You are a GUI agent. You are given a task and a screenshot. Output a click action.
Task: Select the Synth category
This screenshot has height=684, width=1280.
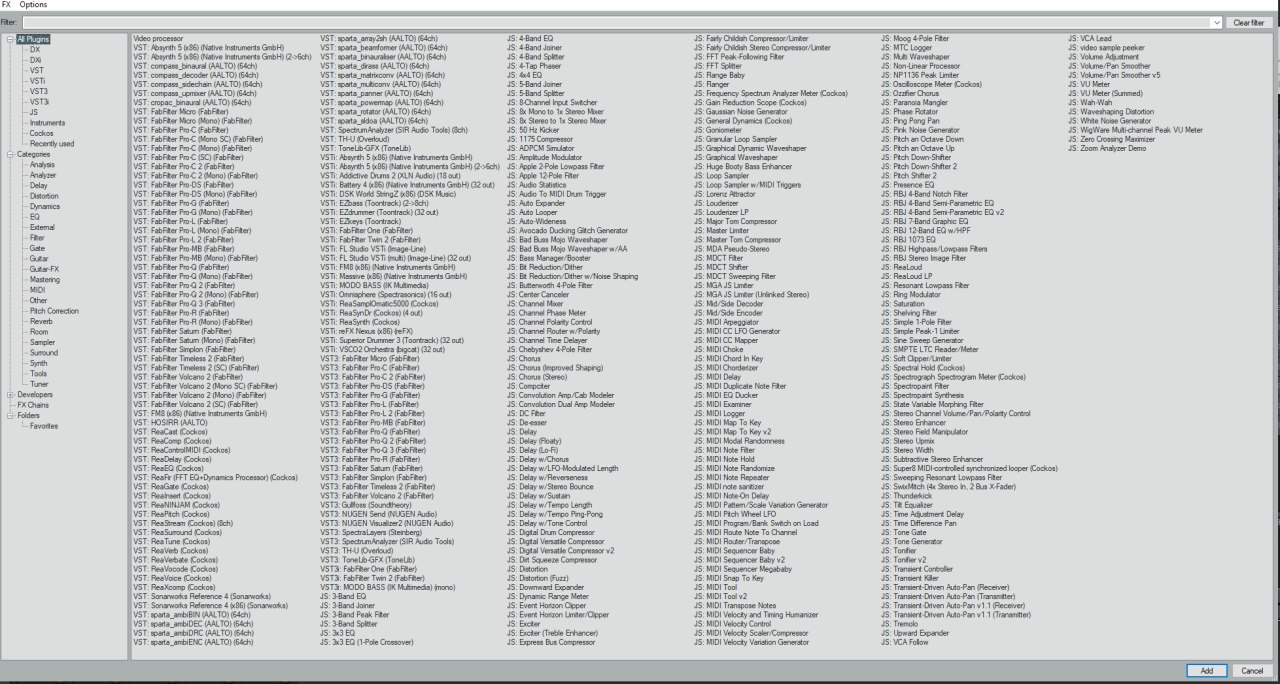tap(38, 363)
